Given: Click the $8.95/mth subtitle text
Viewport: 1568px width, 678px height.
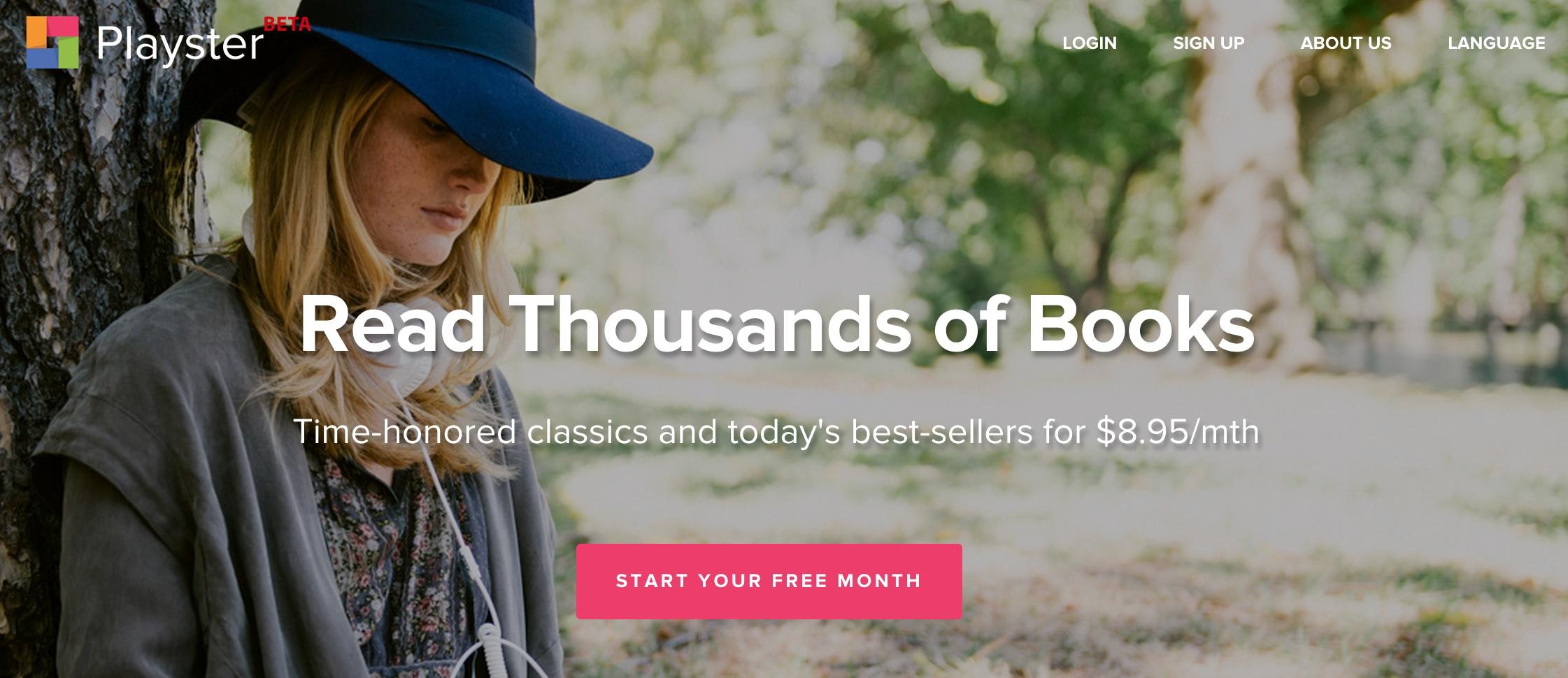Looking at the screenshot, I should pos(776,431).
